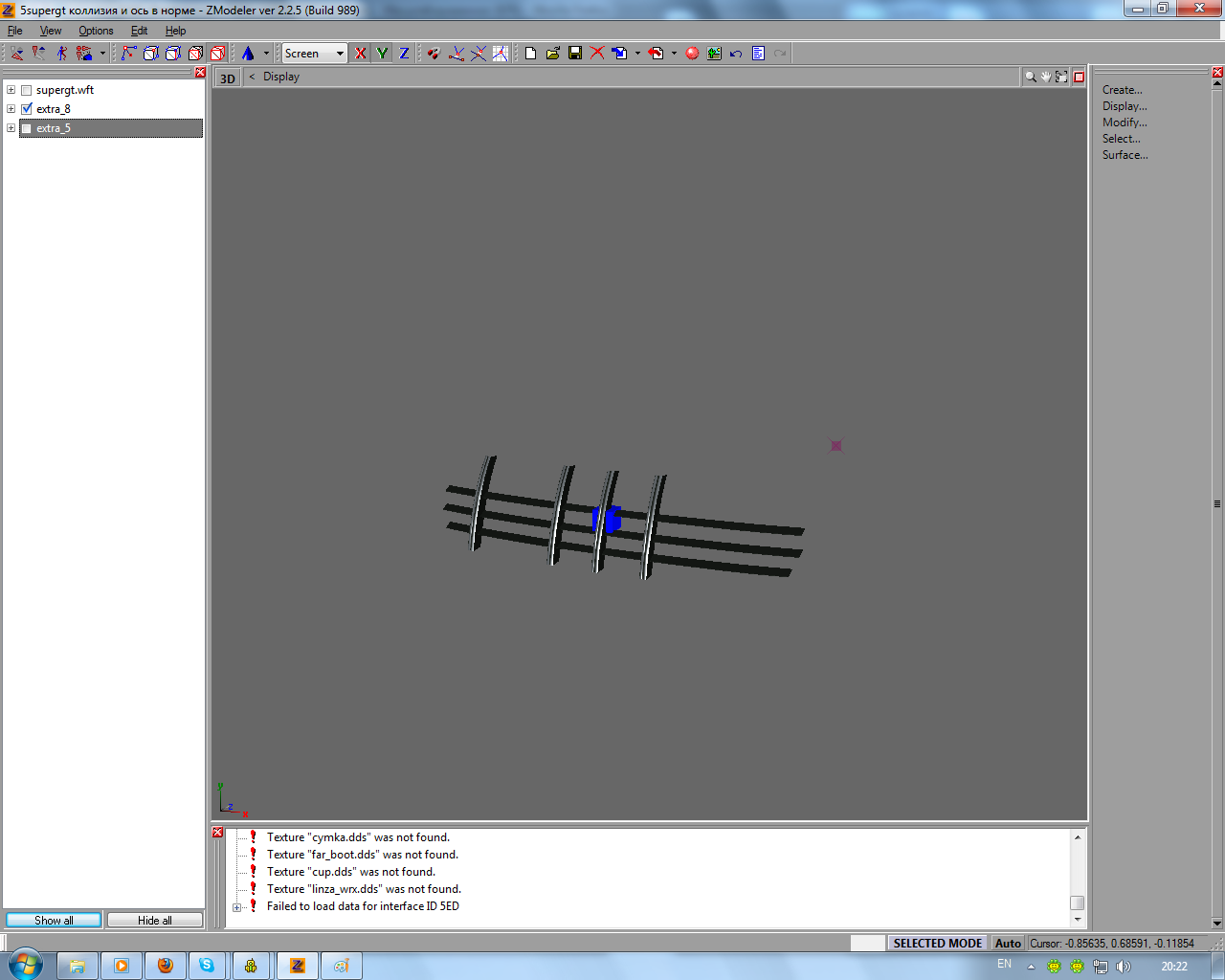Open the Help menu
The height and width of the screenshot is (980, 1225).
pos(175,31)
